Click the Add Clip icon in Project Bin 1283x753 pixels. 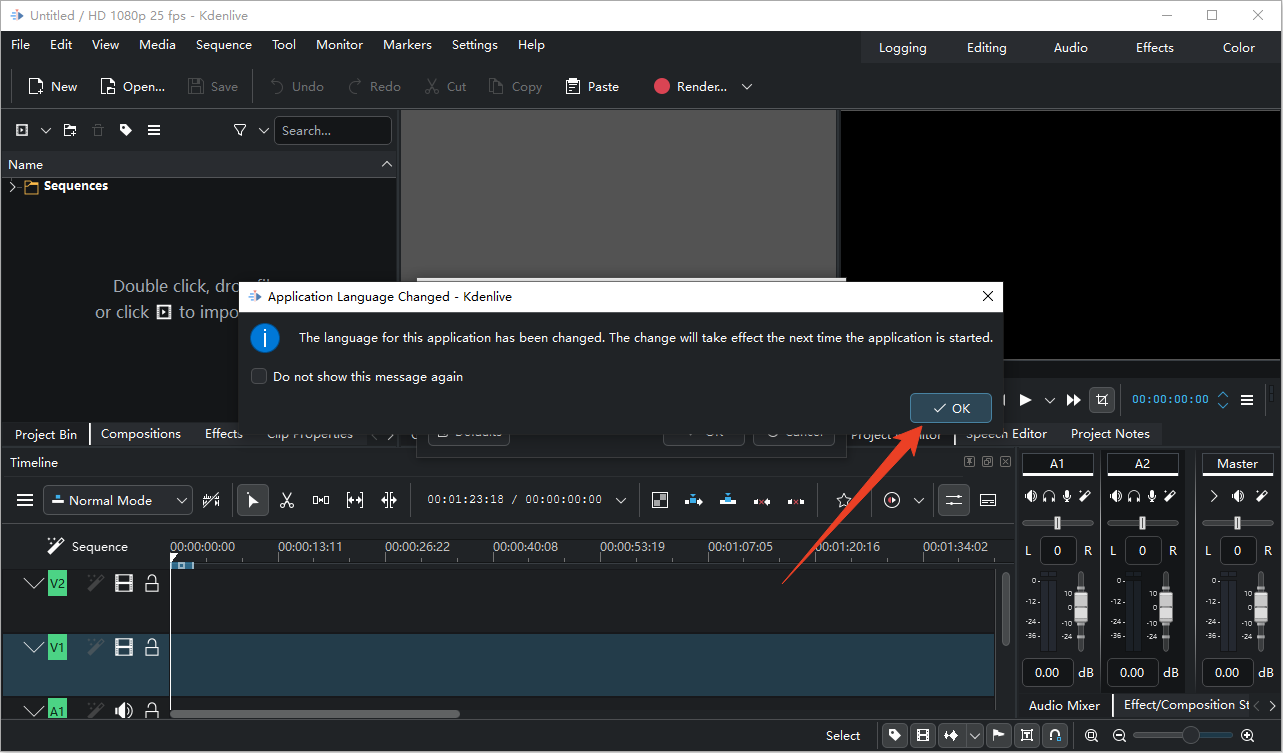22,130
